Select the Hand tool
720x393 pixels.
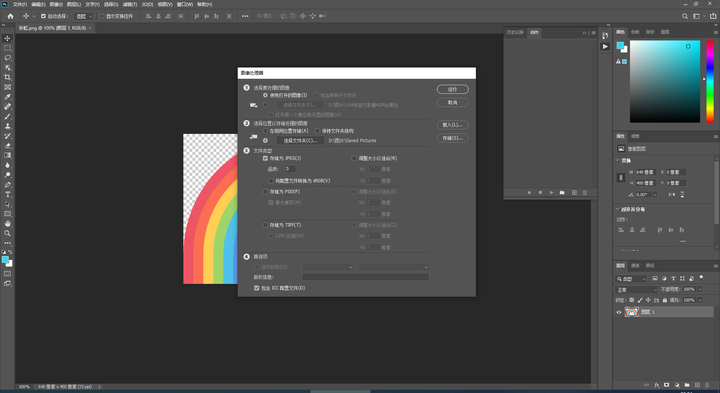point(7,224)
